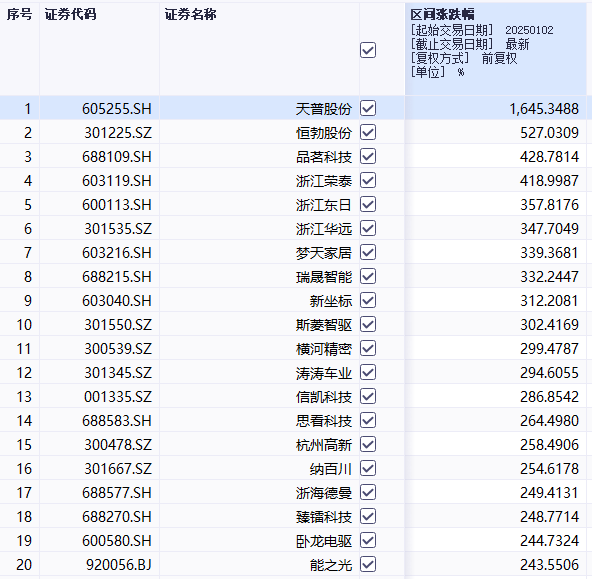Image resolution: width=592 pixels, height=579 pixels.
Task: Click the value 312.2081 for 新坐标
Action: coord(549,301)
